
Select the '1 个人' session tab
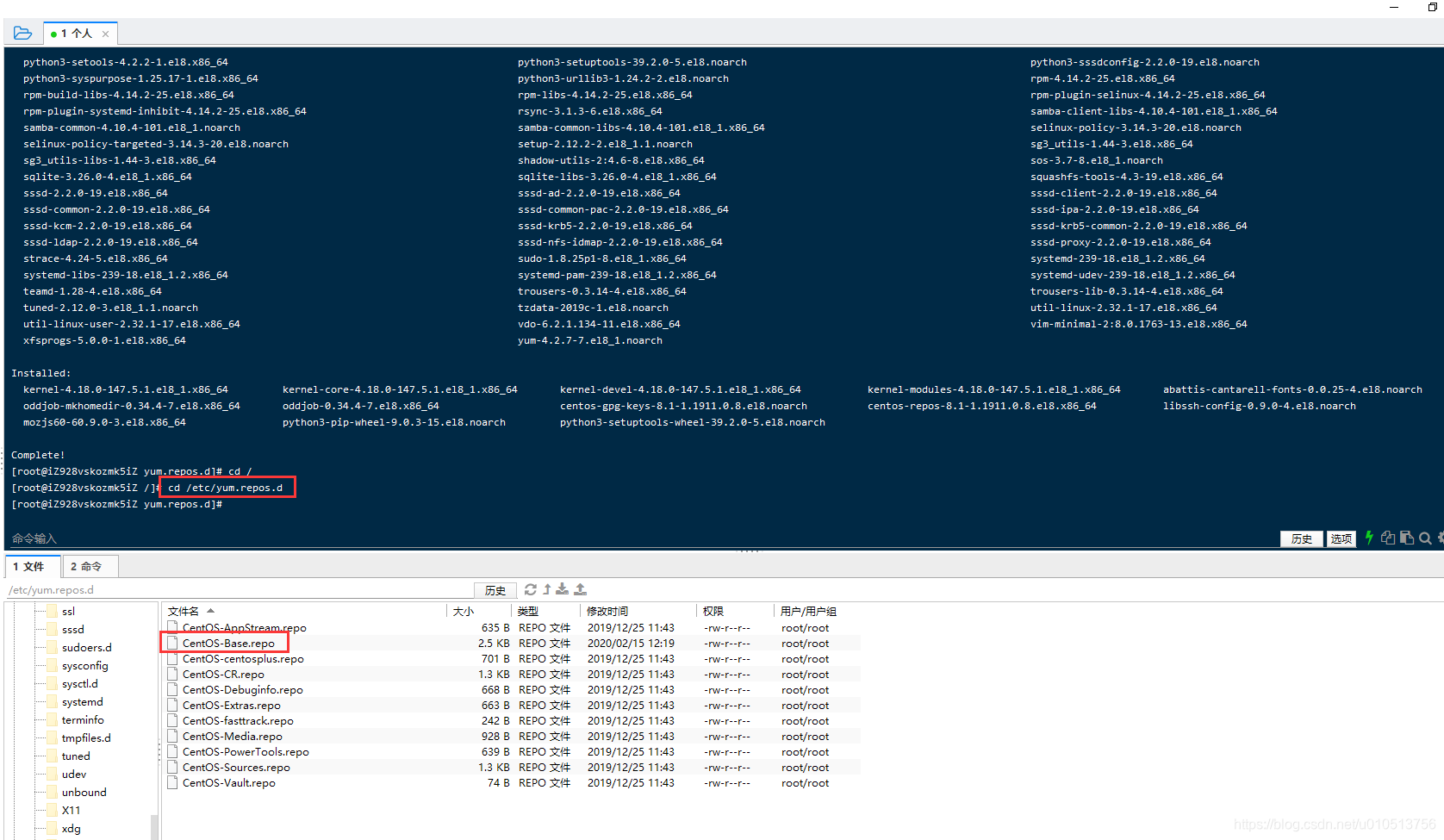79,34
